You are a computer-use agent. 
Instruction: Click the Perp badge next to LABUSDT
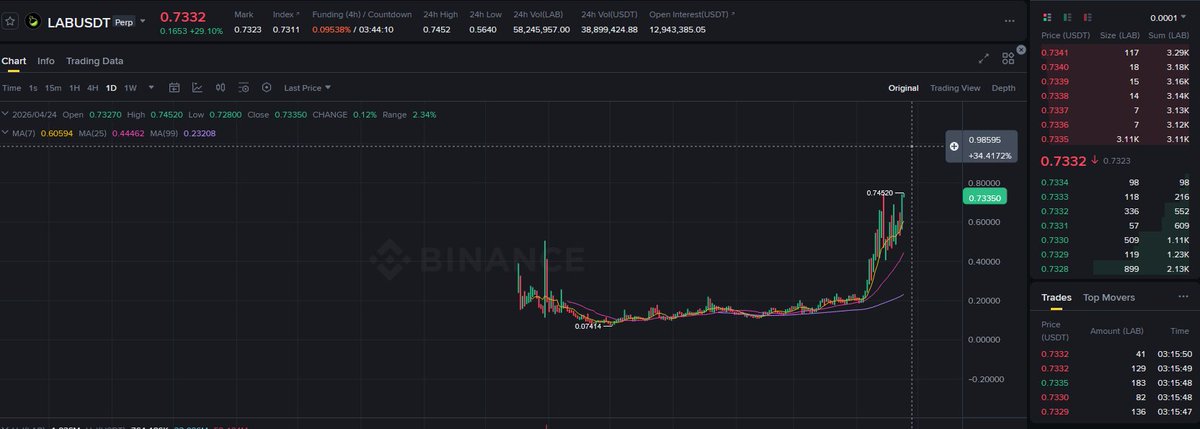[123, 20]
